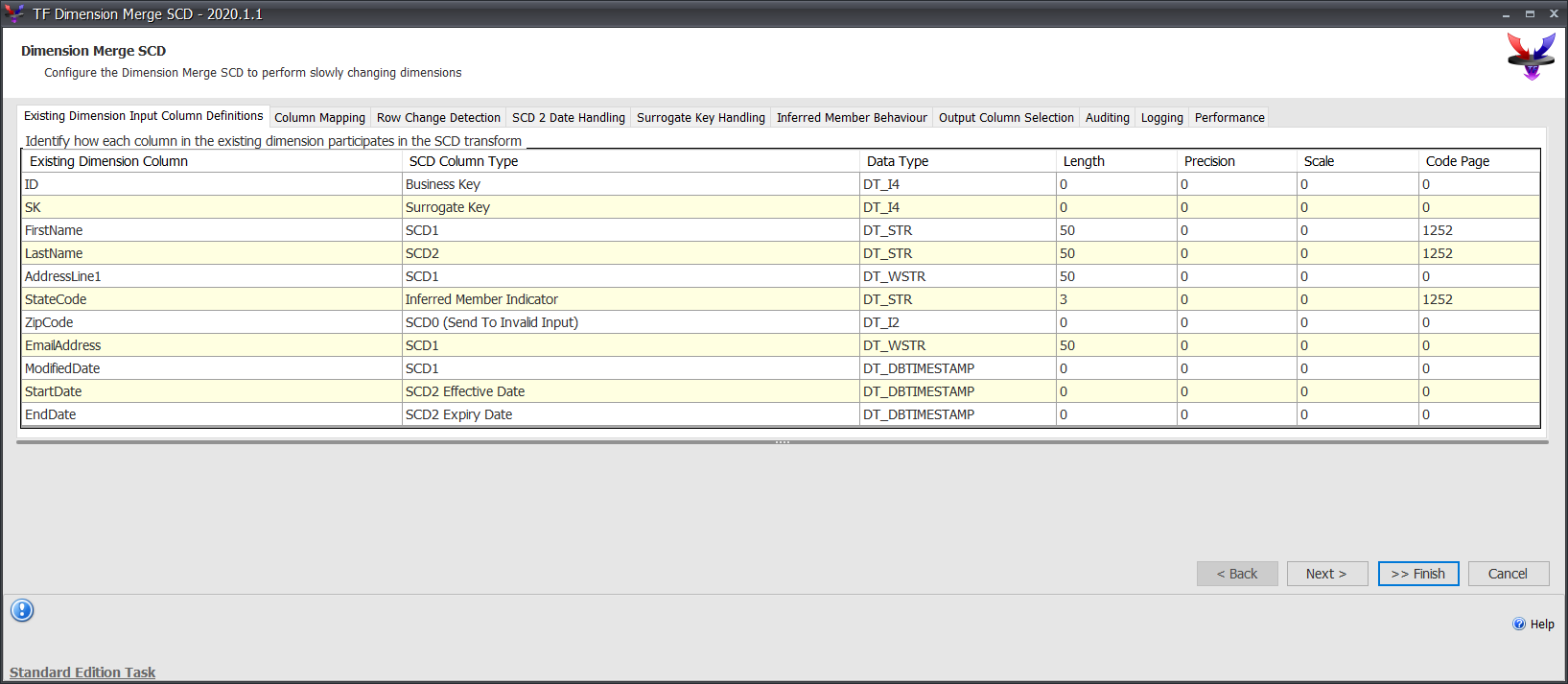Change the SCD type of the FirstName row
Screen dimensions: 1568x684
pyautogui.click(x=630, y=230)
